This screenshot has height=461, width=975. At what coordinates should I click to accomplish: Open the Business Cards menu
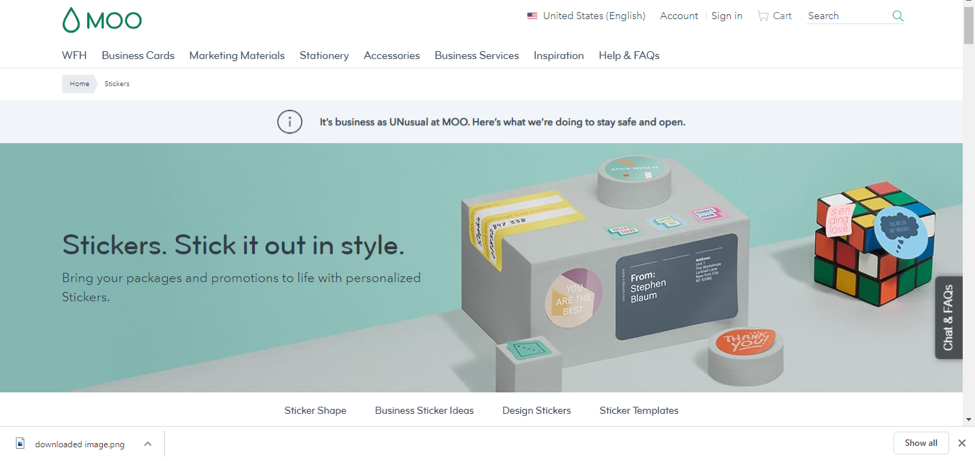pos(138,55)
